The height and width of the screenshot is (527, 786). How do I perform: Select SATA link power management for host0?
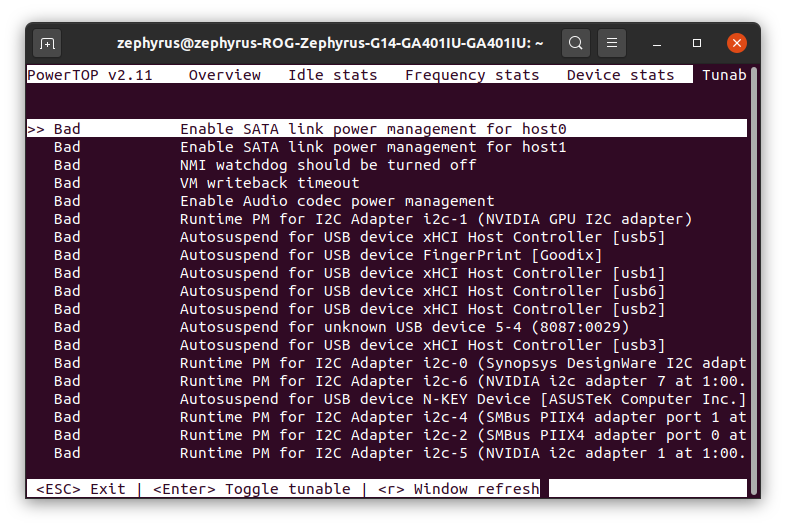[x=386, y=129]
